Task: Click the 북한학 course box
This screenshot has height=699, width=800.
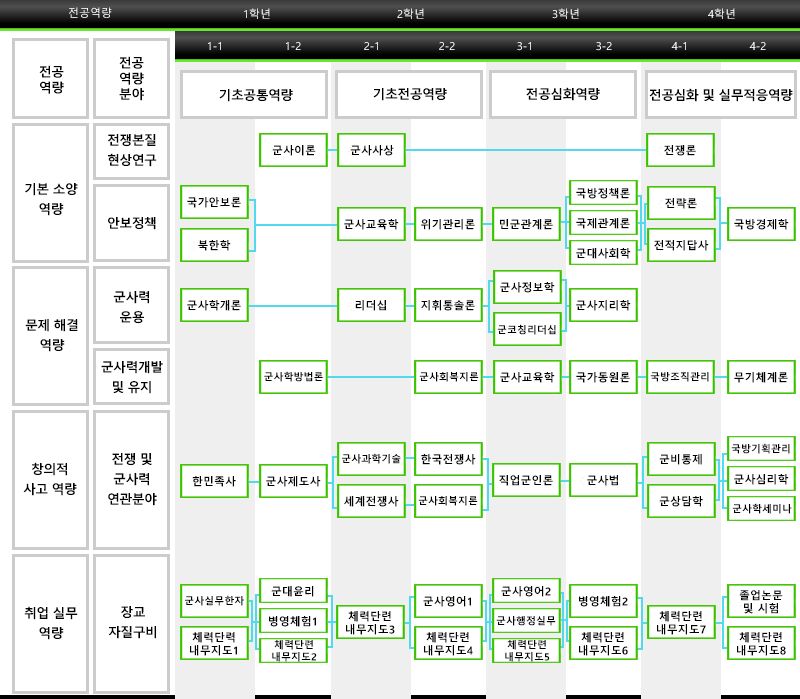Action: click(x=215, y=244)
